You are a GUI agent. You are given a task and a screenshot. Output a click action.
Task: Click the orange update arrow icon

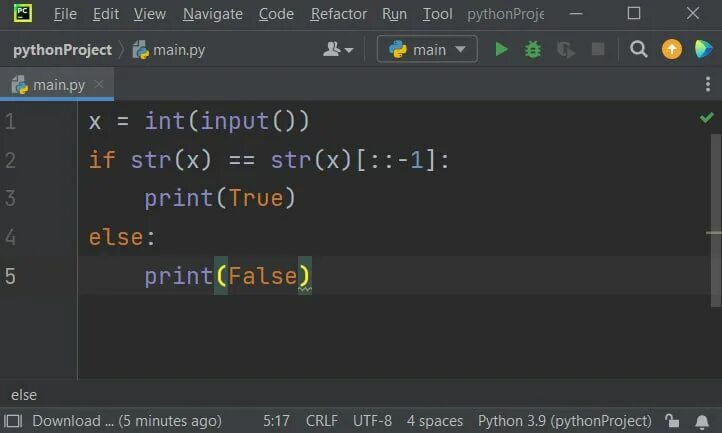tap(672, 49)
